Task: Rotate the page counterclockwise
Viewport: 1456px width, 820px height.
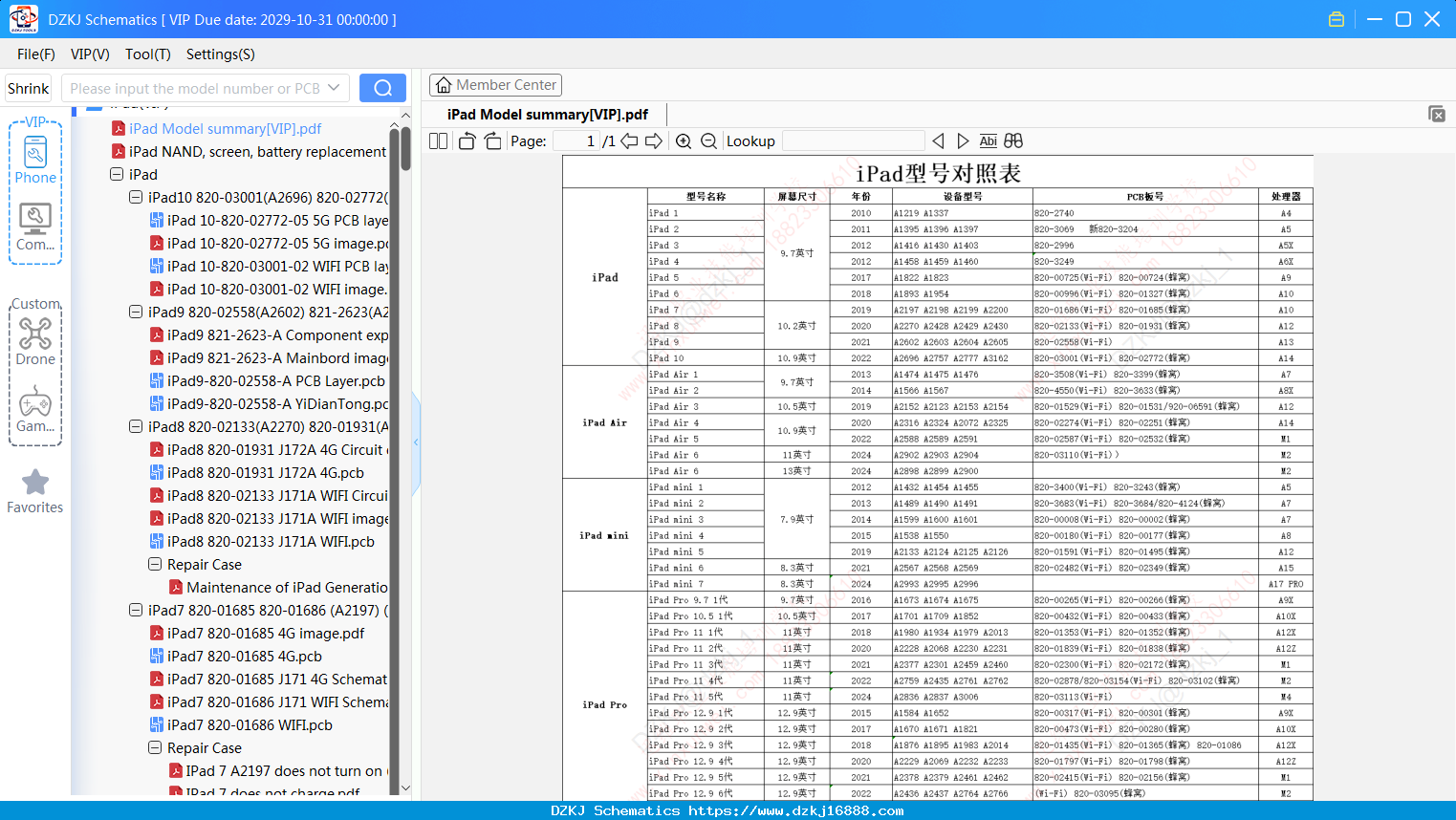Action: tap(467, 141)
